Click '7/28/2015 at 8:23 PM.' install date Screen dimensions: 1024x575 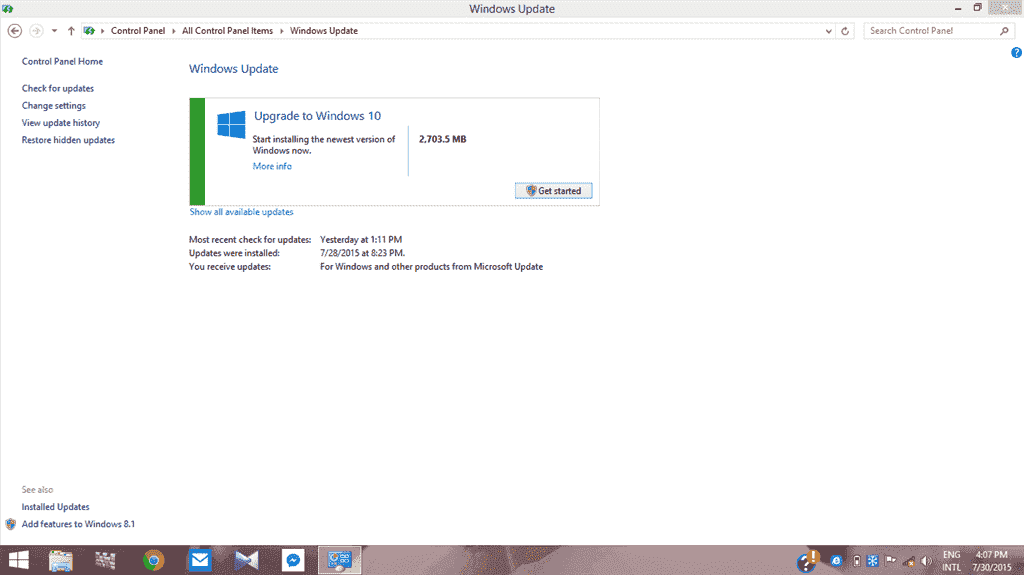pyautogui.click(x=362, y=253)
